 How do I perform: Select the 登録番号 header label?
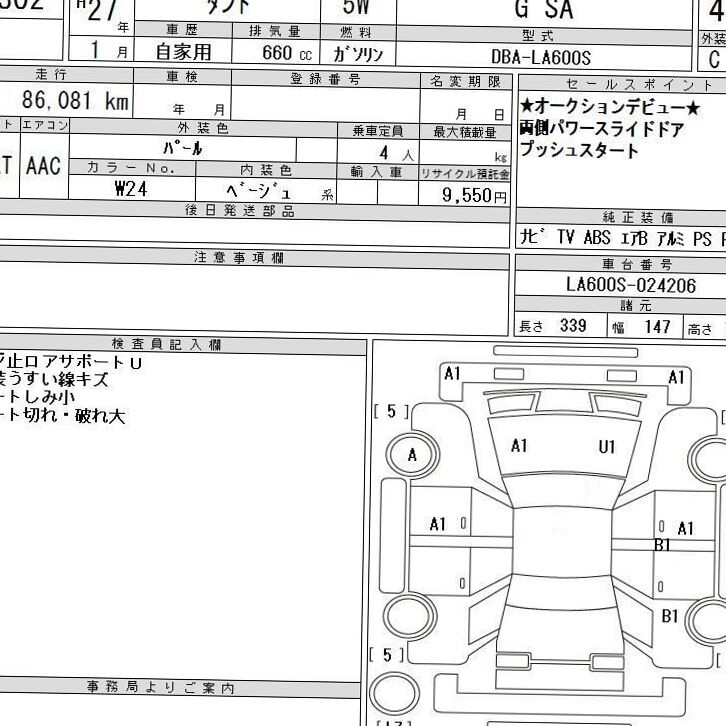tap(325, 79)
